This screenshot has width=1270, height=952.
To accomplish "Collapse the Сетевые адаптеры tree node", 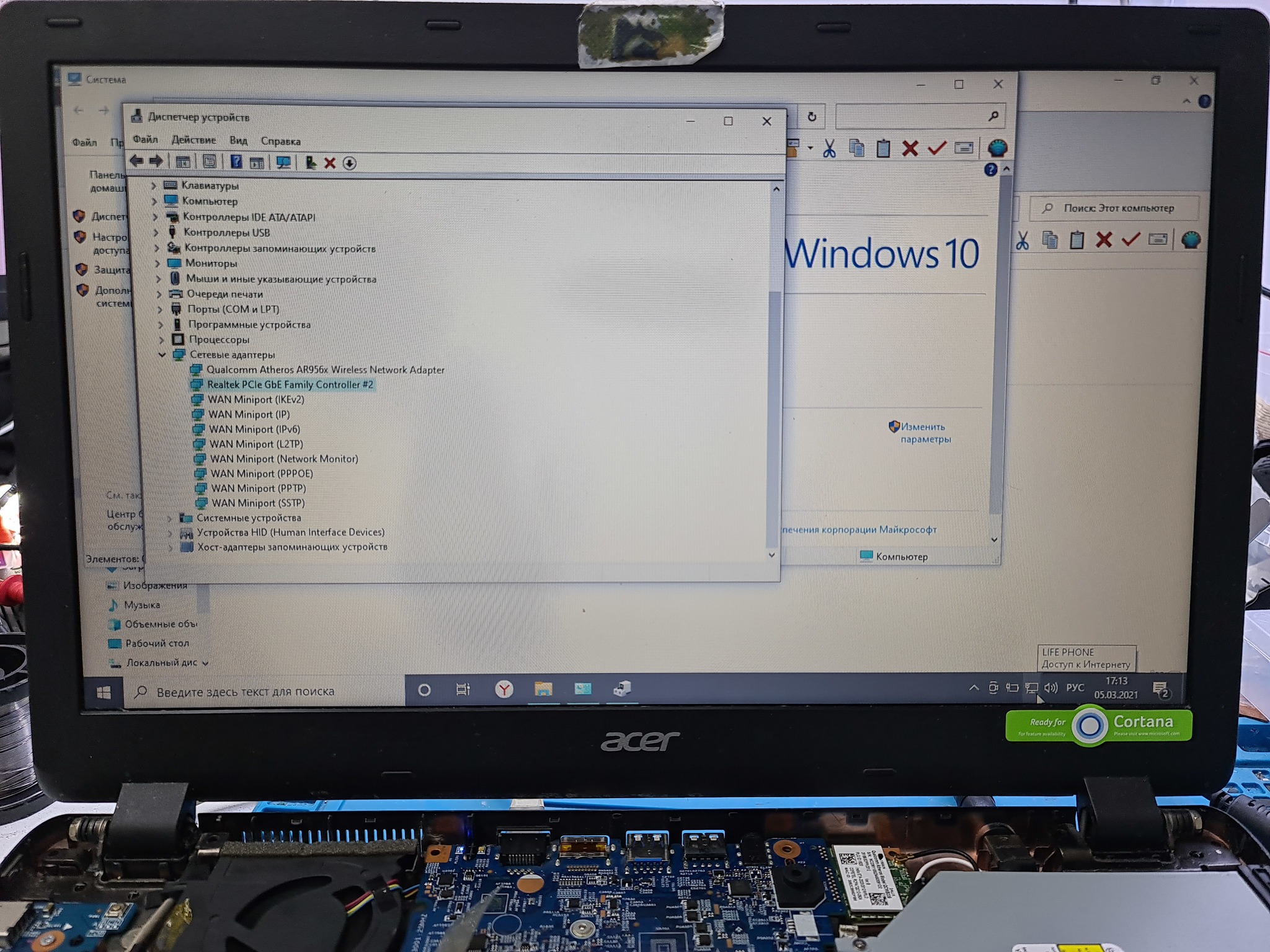I will (x=162, y=355).
